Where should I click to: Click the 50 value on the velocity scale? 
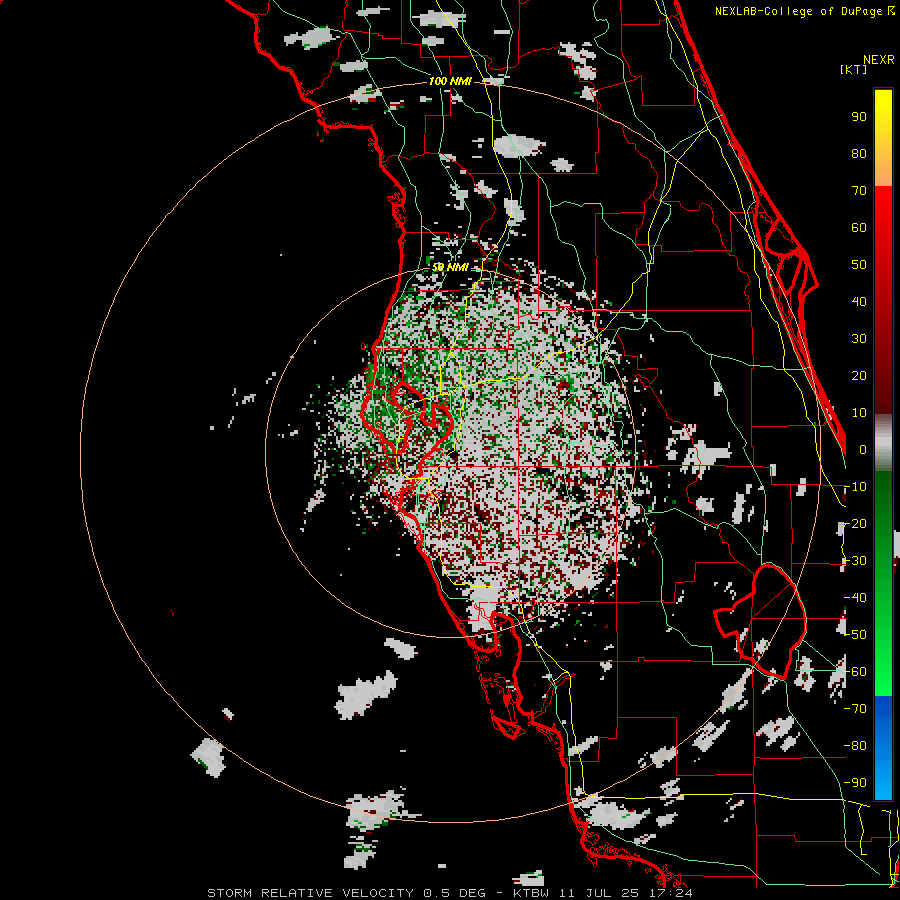click(859, 265)
